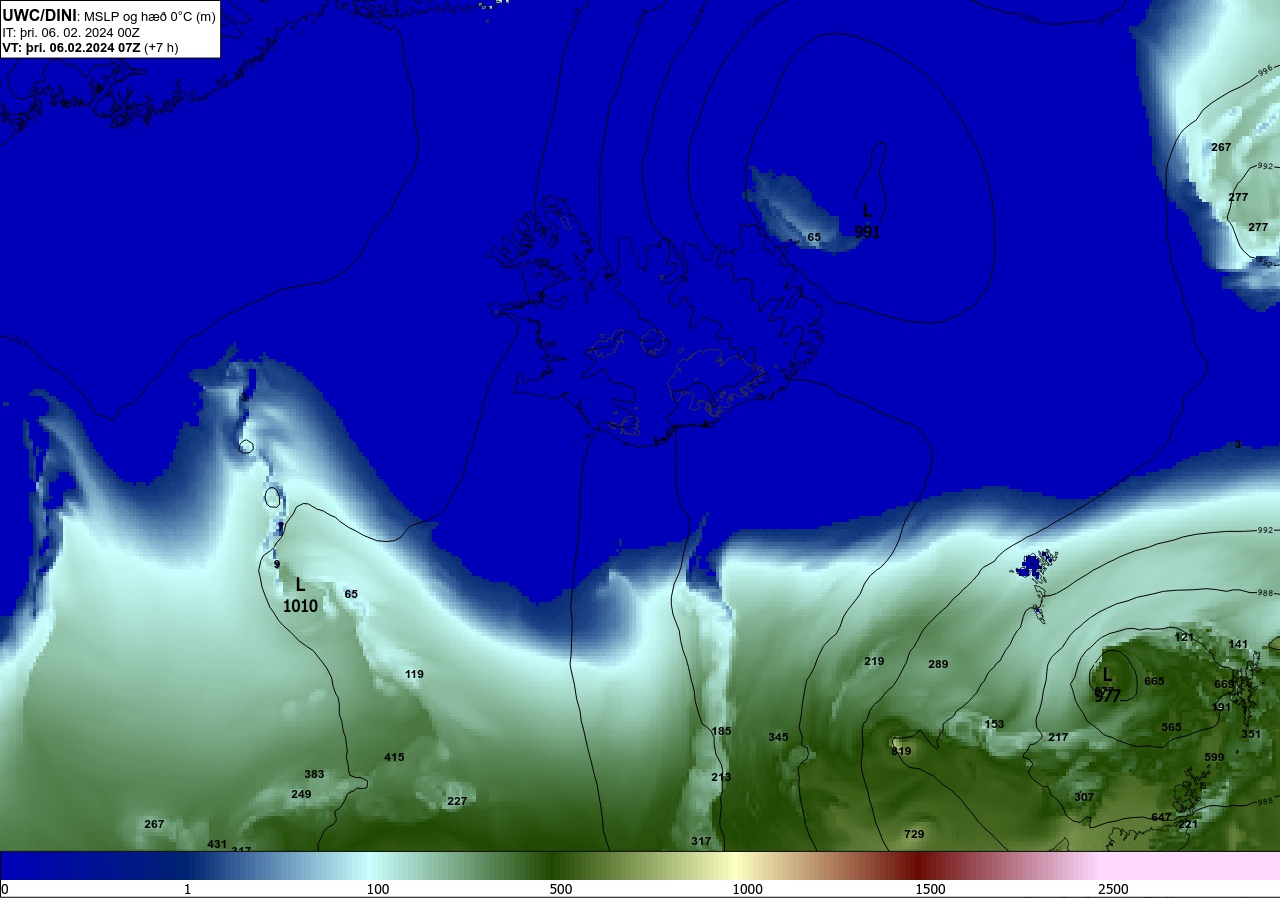The image size is (1280, 898).
Task: Select the 599 height value
Action: 1214,757
